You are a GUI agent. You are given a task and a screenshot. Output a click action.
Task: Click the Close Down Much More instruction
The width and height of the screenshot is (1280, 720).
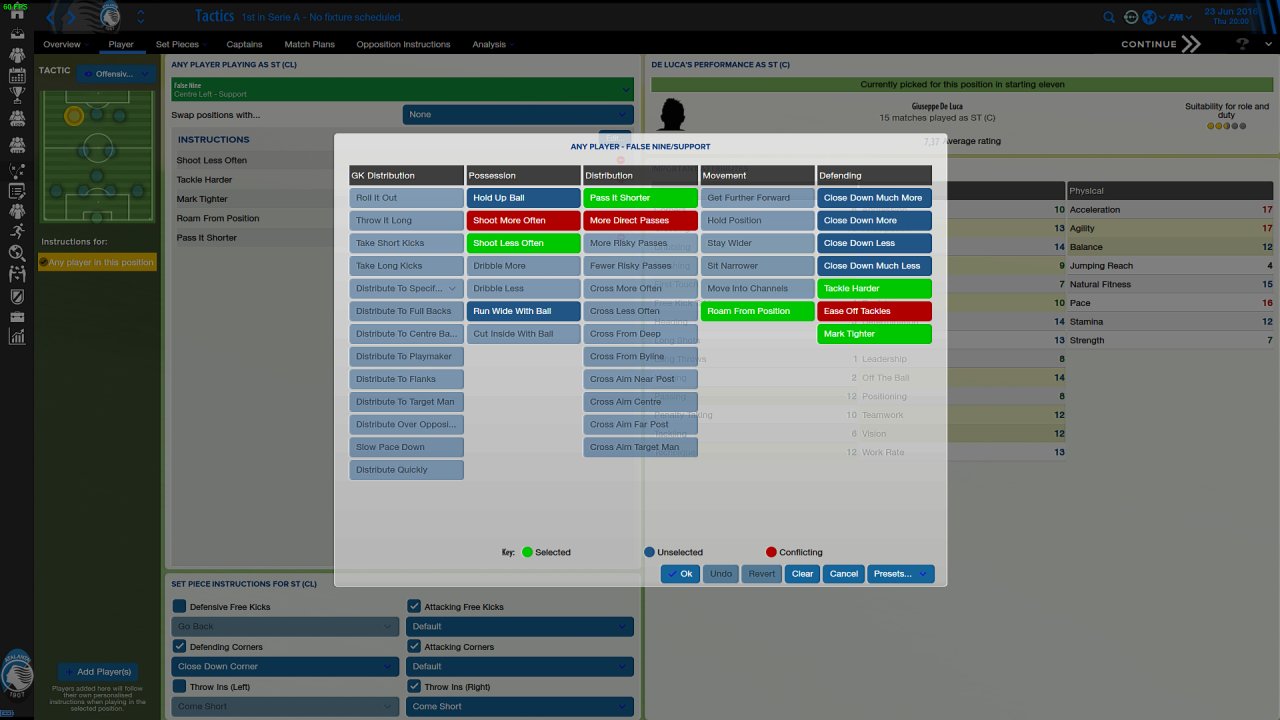tap(874, 198)
